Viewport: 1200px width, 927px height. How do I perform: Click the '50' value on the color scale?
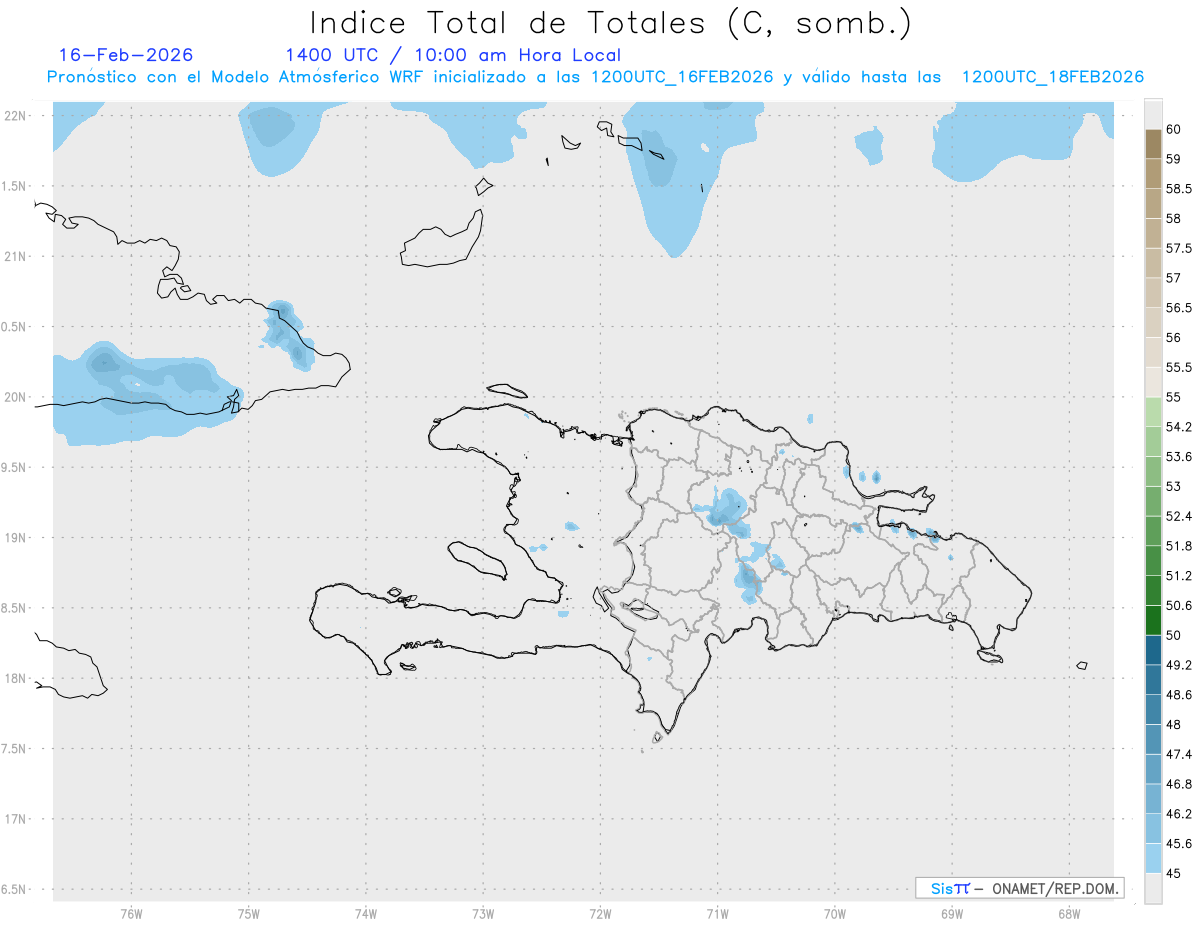point(1174,635)
